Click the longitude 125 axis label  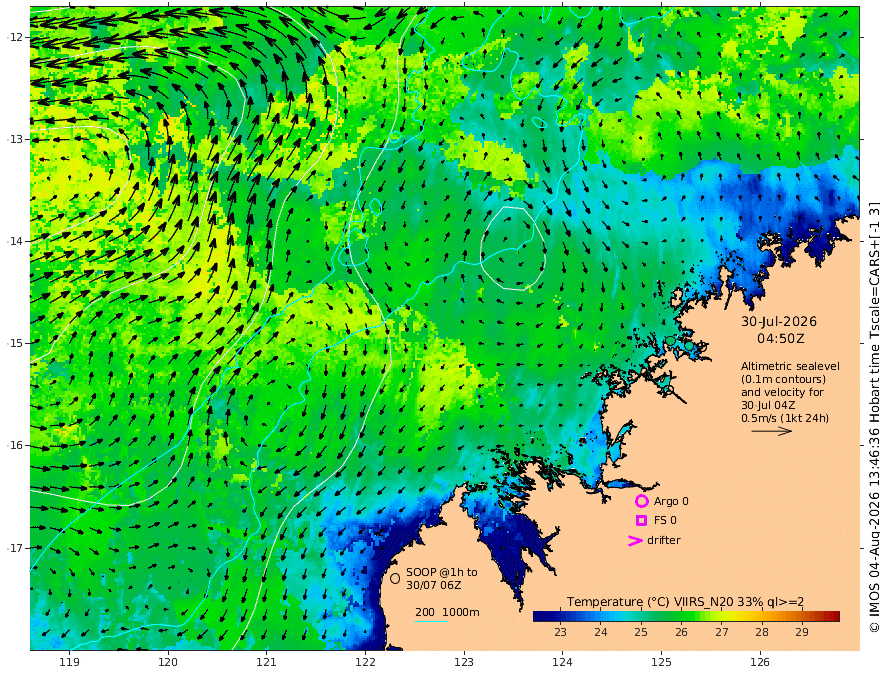[x=661, y=662]
